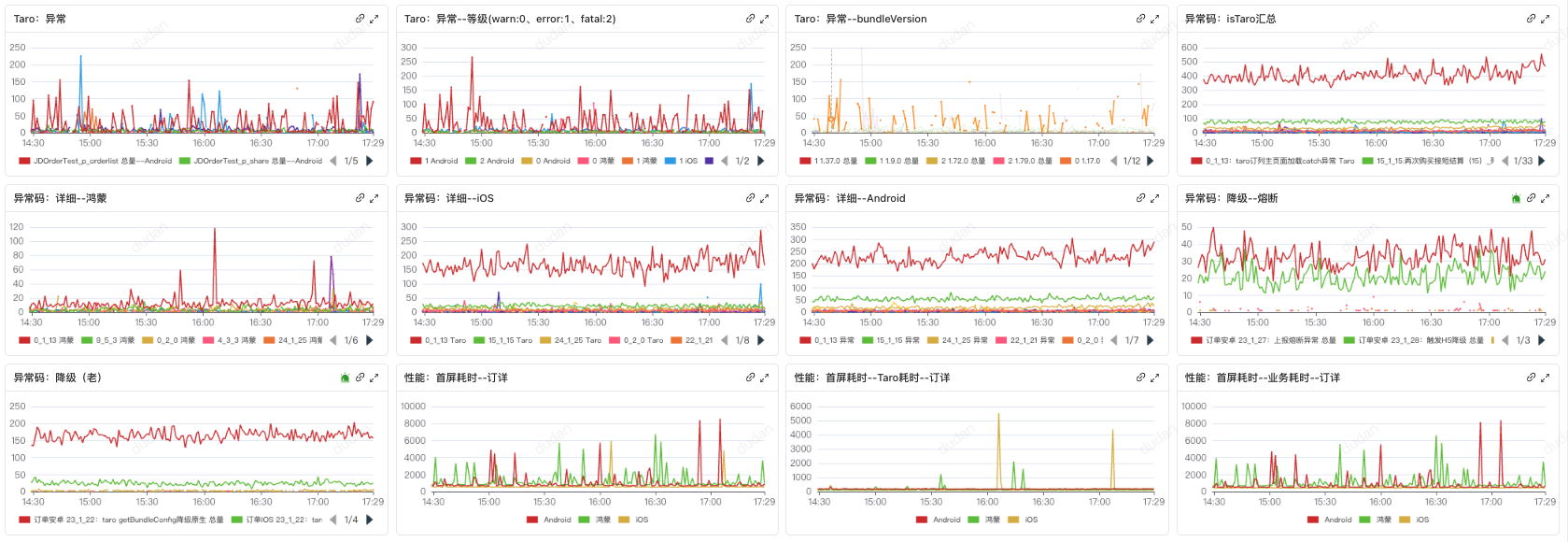
Task: Click red Android swatch in Taro耗时 legend
Action: (922, 520)
